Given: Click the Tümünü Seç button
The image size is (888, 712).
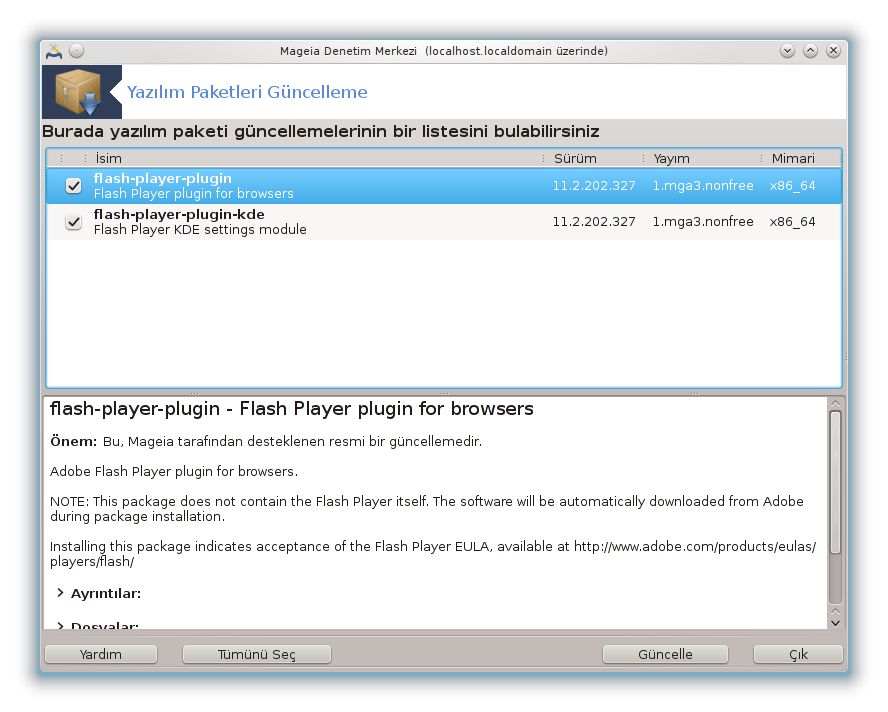Looking at the screenshot, I should pos(257,654).
